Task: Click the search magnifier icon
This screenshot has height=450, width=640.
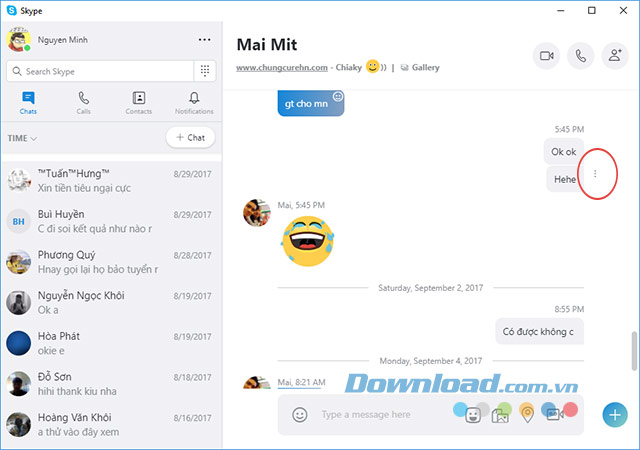Action: pos(17,71)
